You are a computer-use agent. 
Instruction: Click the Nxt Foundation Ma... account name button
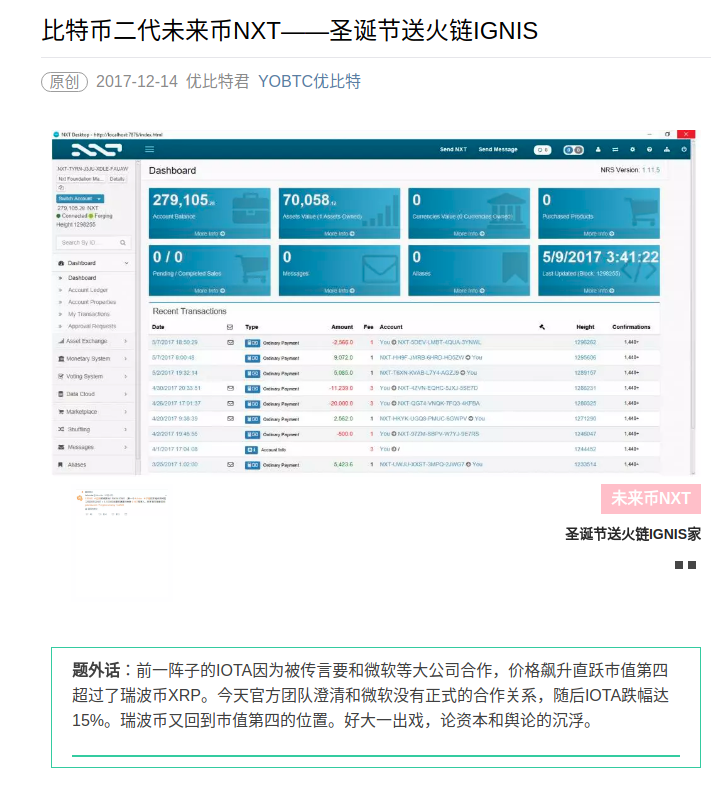click(81, 179)
